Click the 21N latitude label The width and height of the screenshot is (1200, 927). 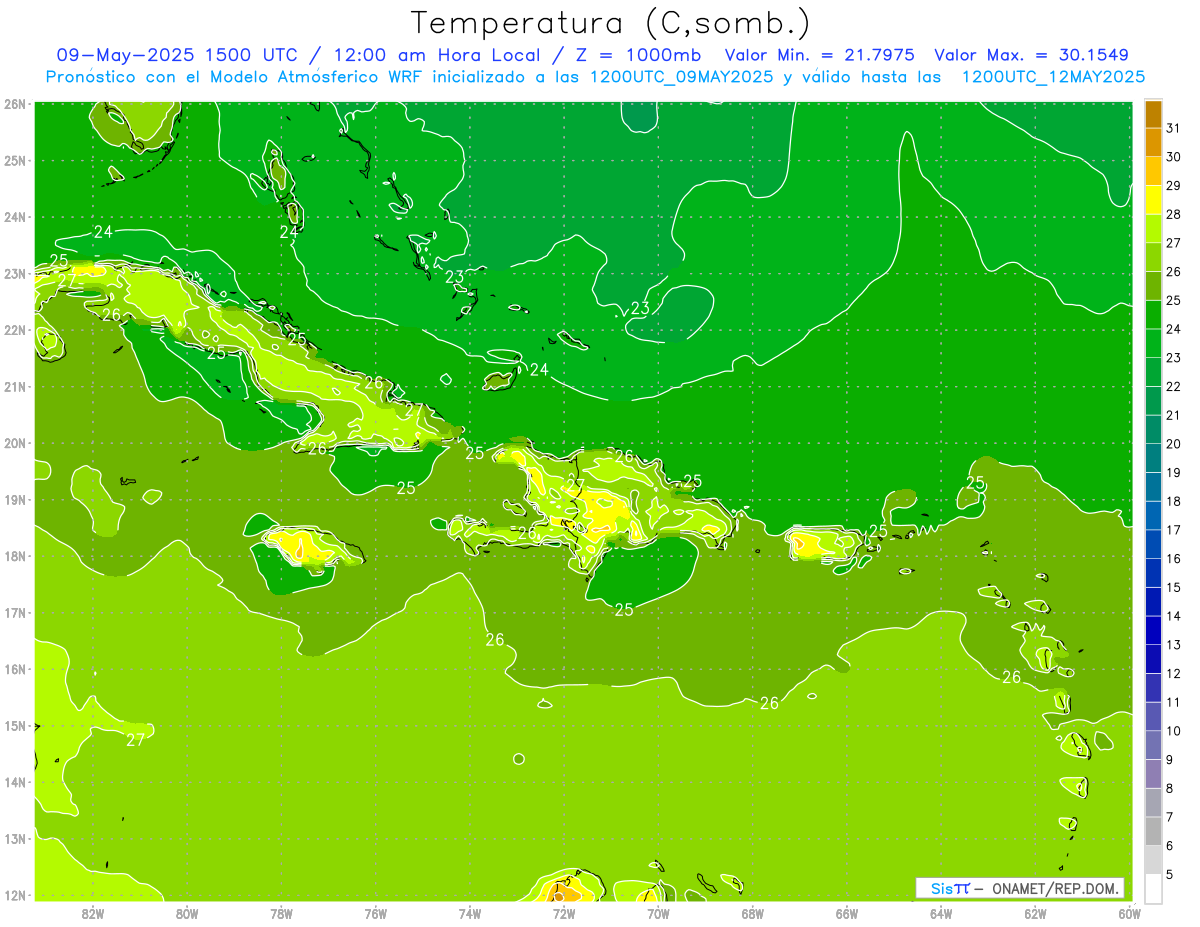click(x=15, y=386)
